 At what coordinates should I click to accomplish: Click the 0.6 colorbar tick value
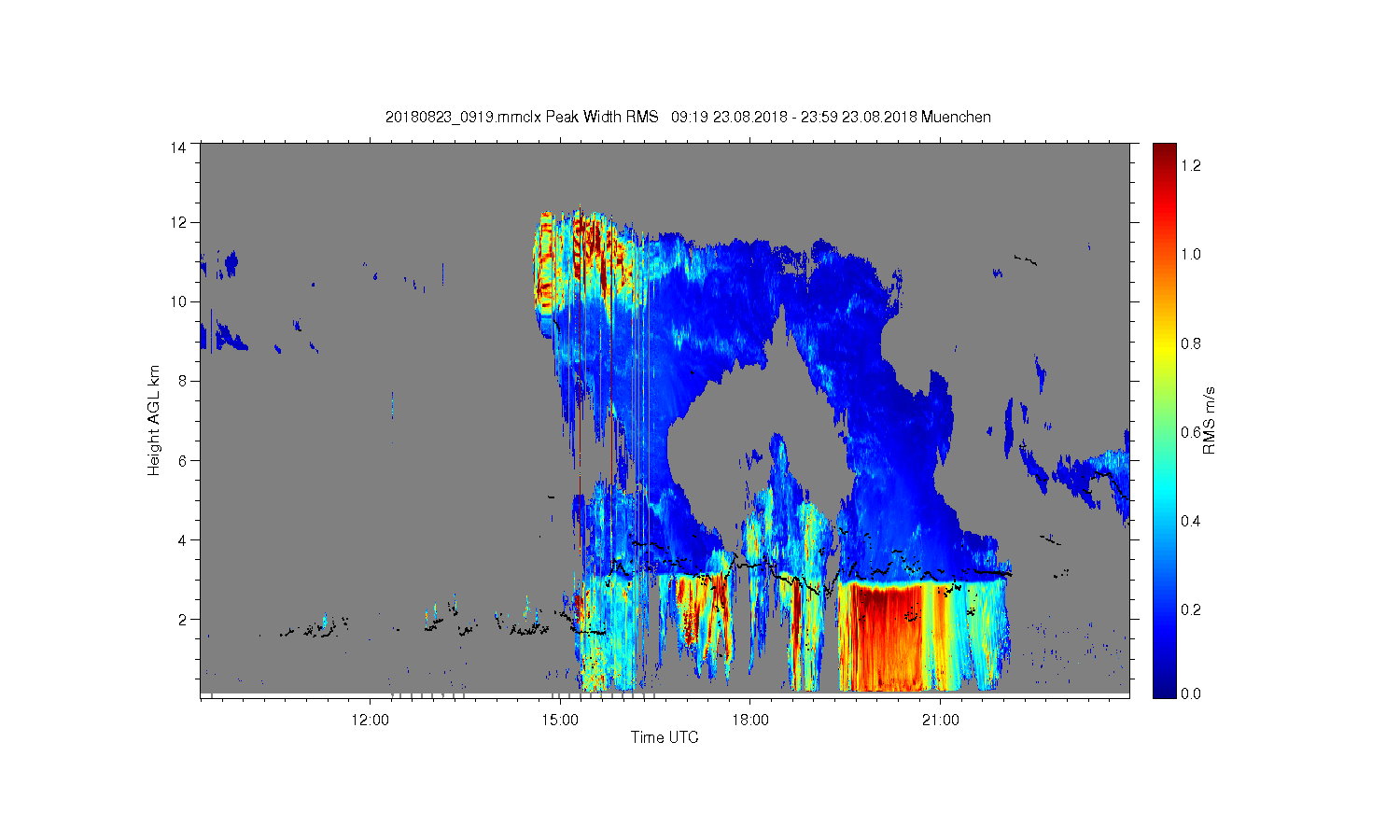[1191, 432]
